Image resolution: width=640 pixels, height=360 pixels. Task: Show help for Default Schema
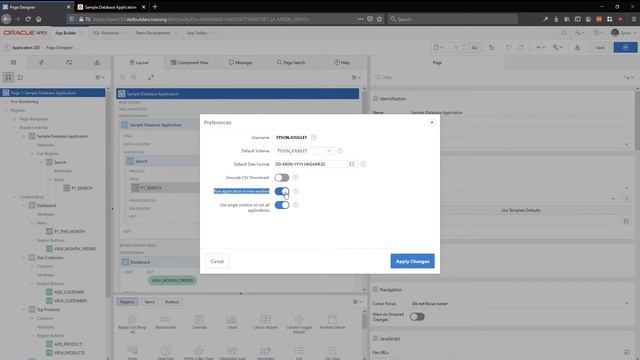pyautogui.click(x=340, y=151)
